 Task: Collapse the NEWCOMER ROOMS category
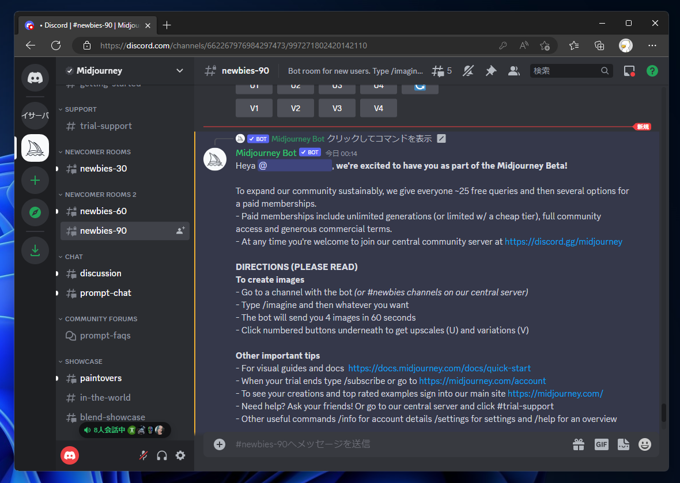pos(98,152)
